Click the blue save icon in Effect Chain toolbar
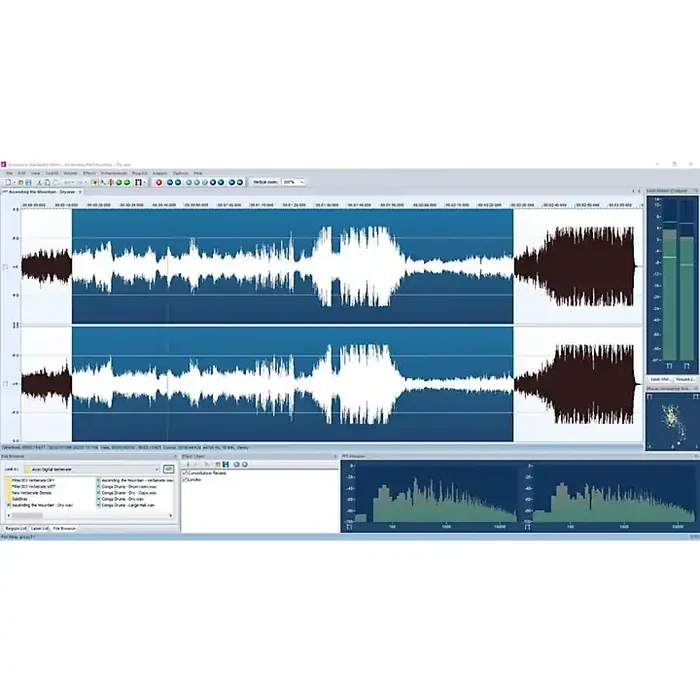 (226, 464)
